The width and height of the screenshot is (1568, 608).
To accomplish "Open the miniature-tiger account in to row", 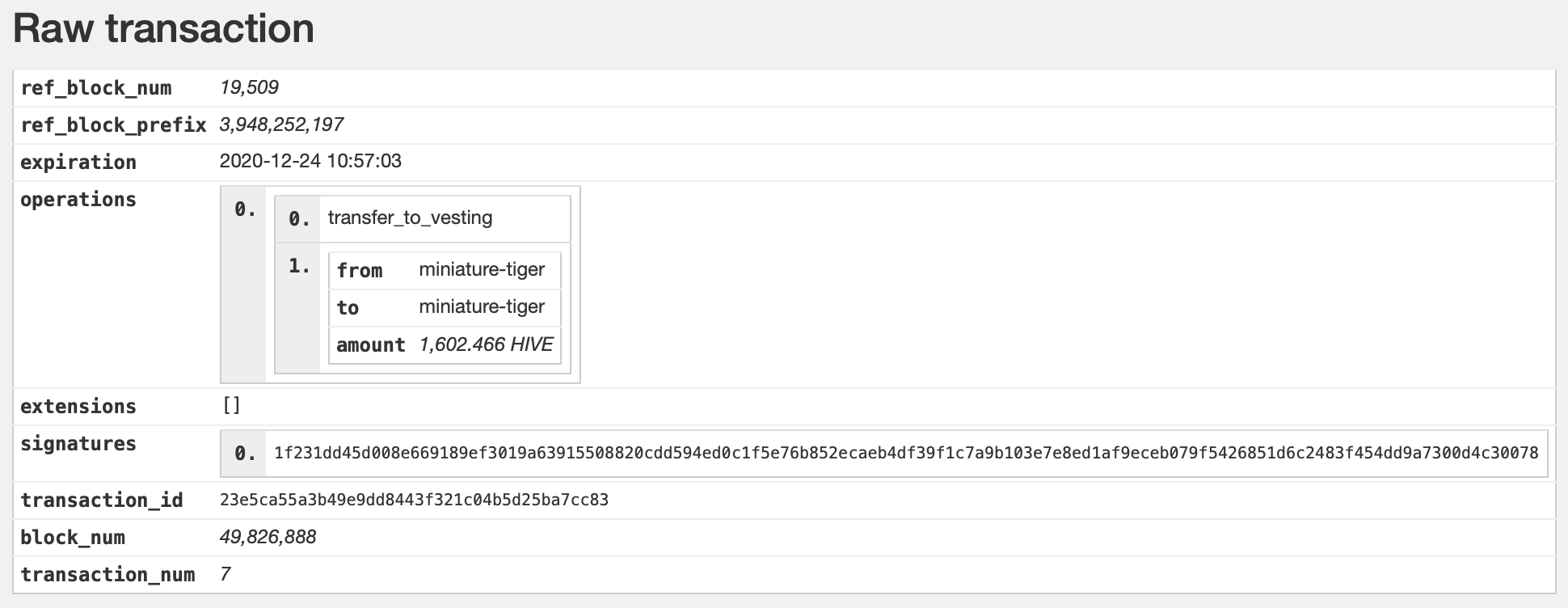I will [482, 306].
